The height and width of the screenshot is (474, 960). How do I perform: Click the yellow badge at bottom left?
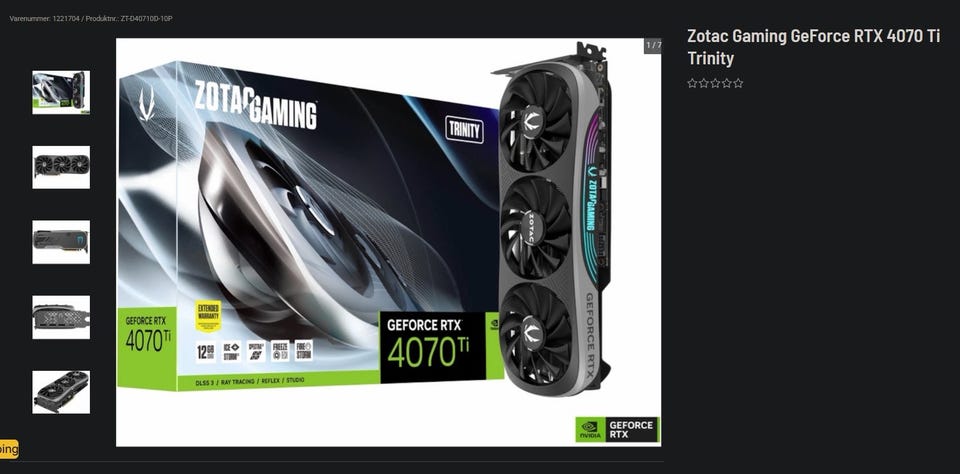tap(9, 449)
